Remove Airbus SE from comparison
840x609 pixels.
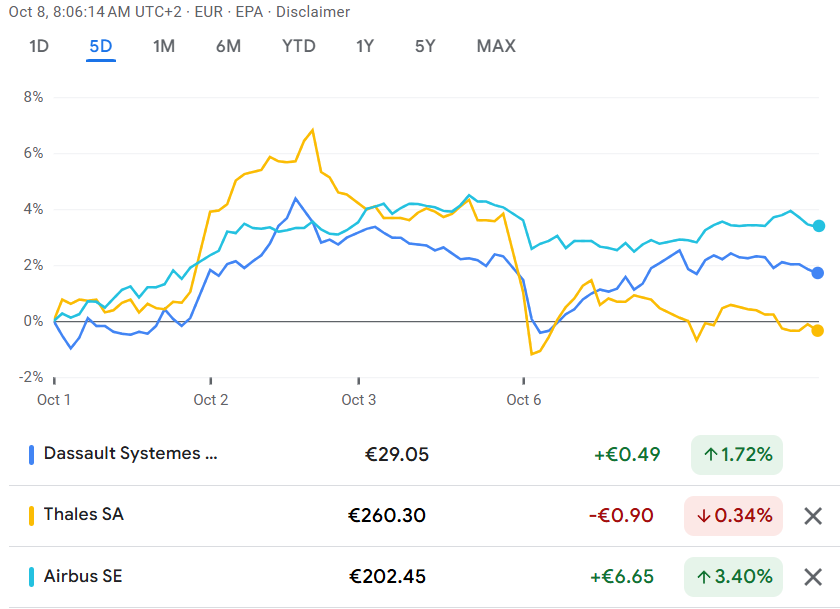click(x=813, y=577)
